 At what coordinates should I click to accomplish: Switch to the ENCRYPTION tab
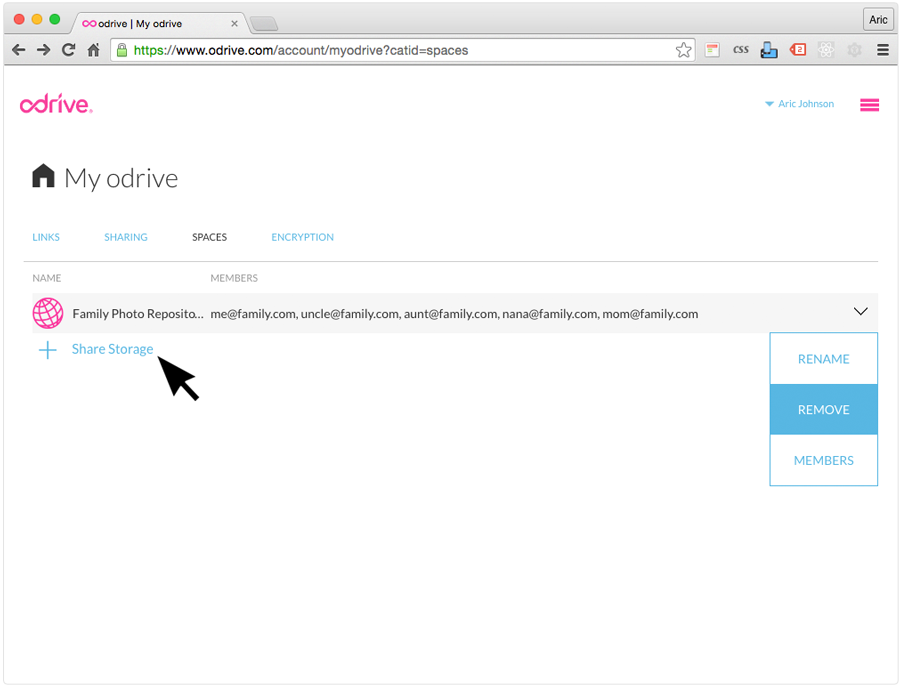pos(302,237)
